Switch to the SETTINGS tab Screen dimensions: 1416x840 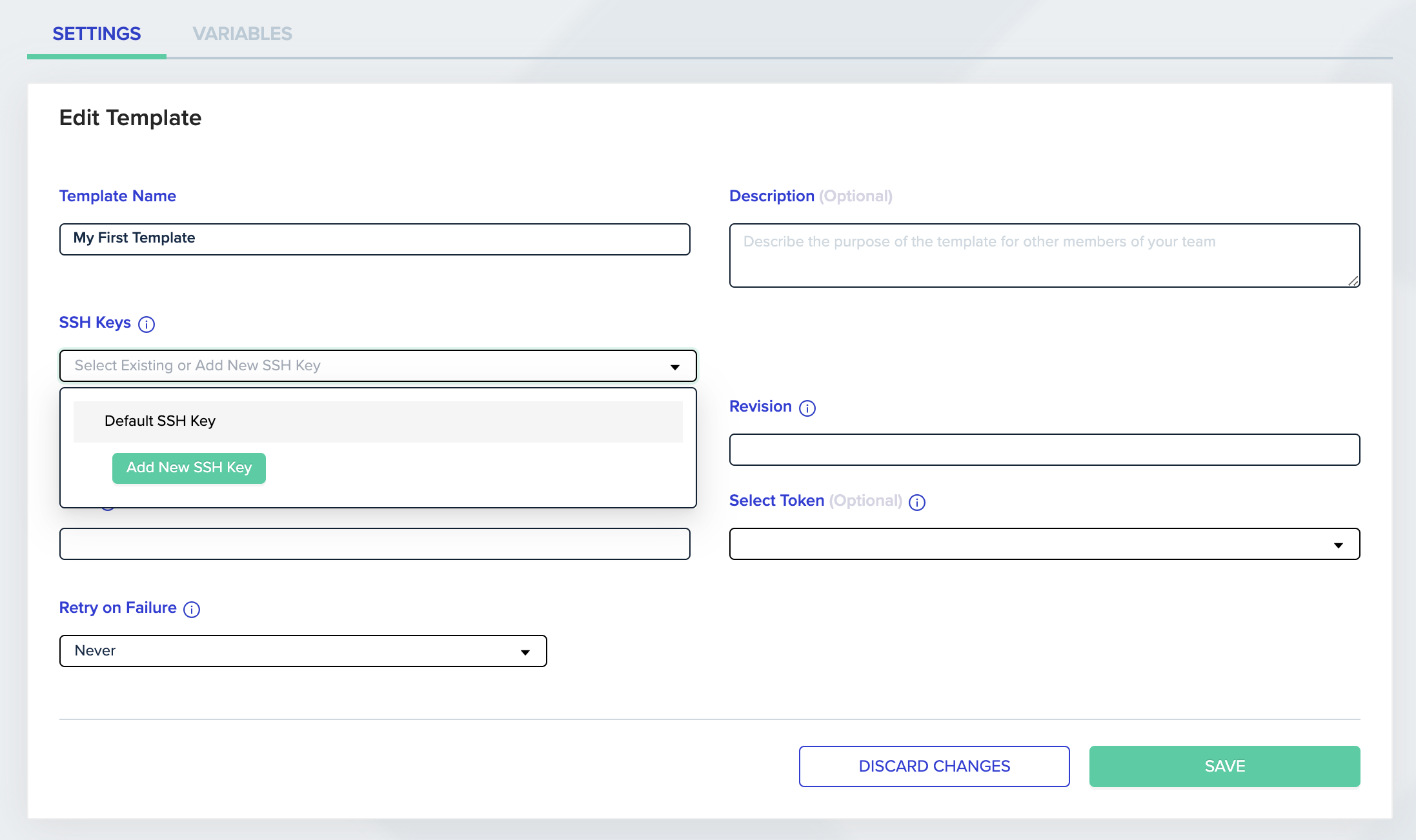pos(97,34)
